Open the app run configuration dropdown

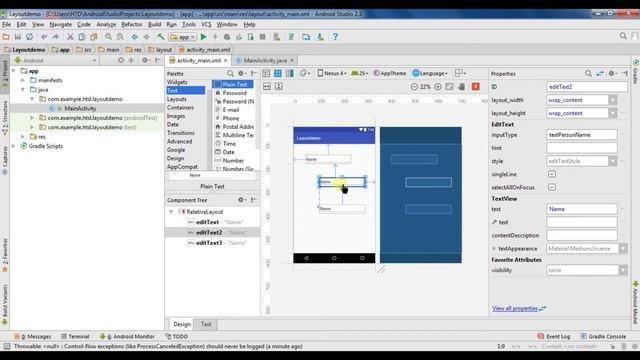182,37
